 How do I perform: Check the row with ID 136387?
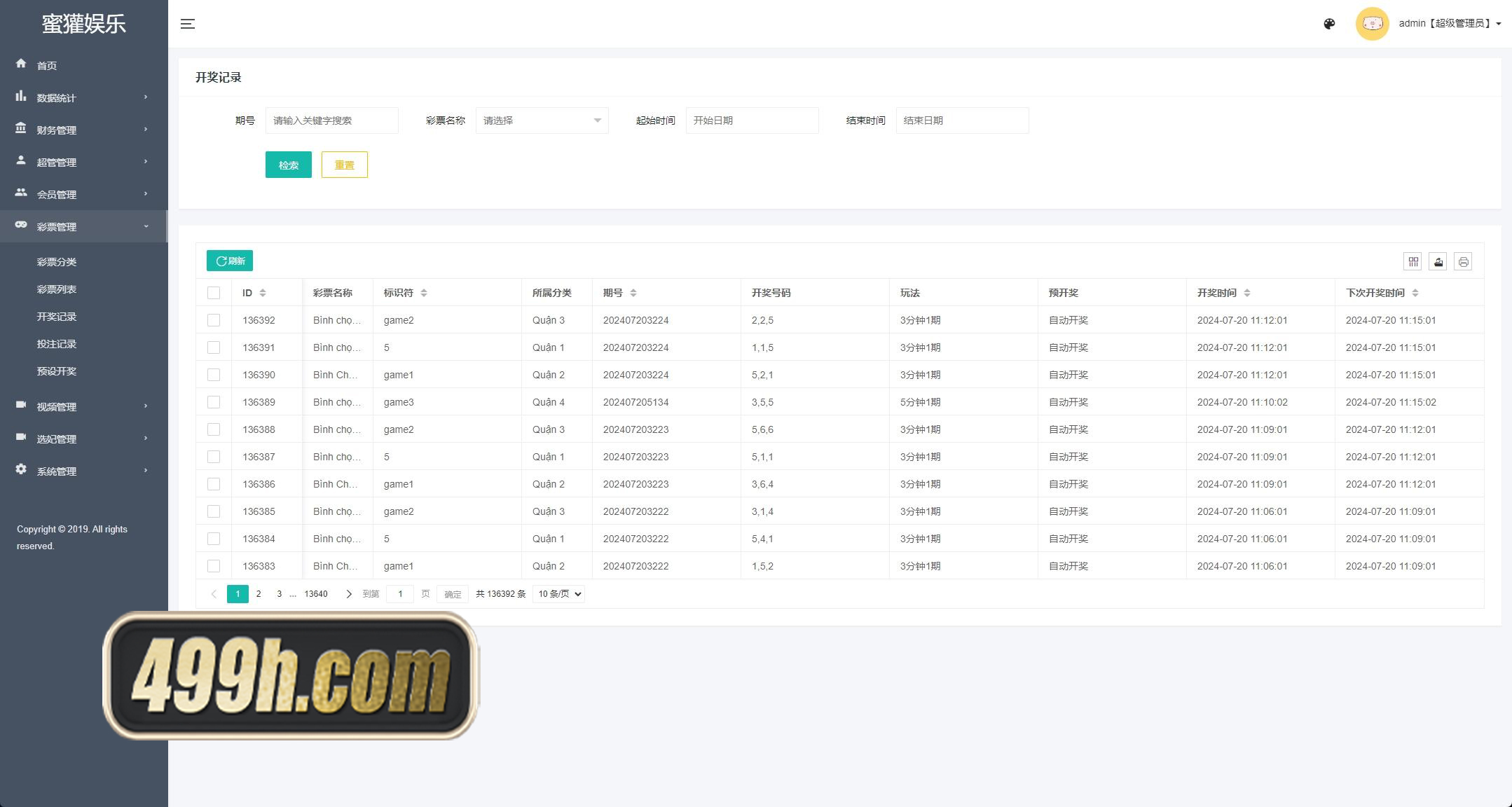[214, 457]
